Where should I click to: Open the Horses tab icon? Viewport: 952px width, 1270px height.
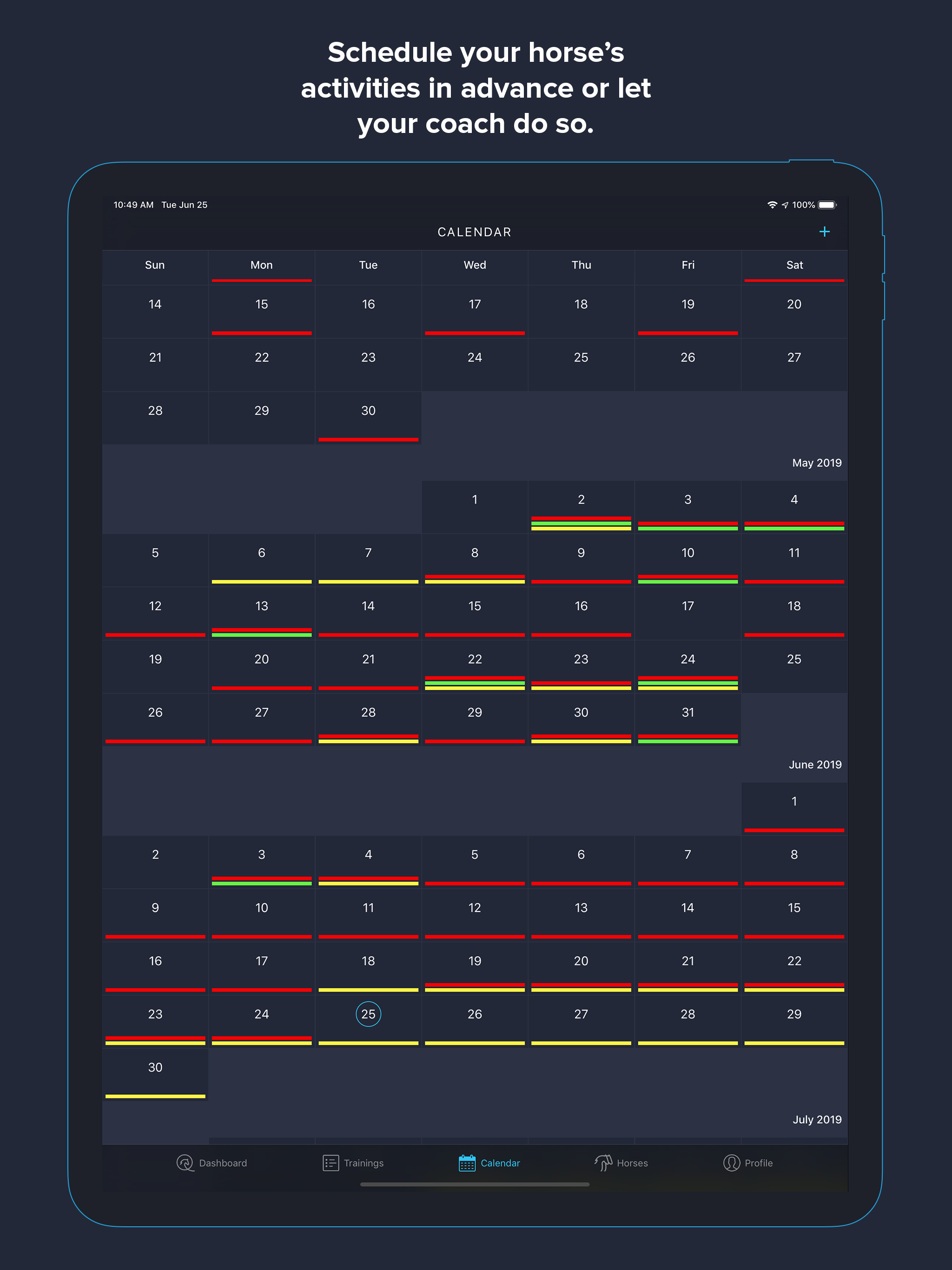[603, 1163]
